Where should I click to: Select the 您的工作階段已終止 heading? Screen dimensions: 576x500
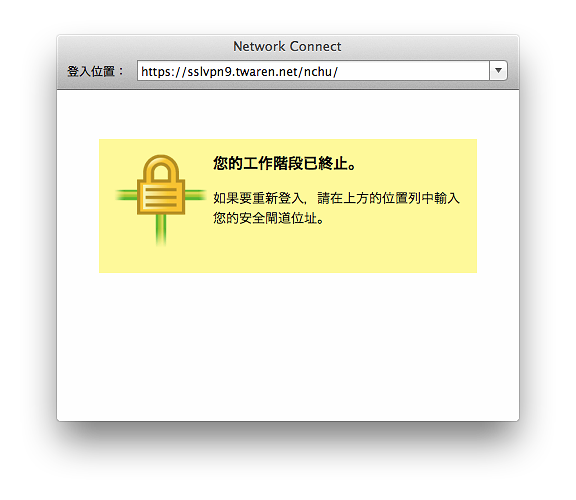click(x=285, y=163)
